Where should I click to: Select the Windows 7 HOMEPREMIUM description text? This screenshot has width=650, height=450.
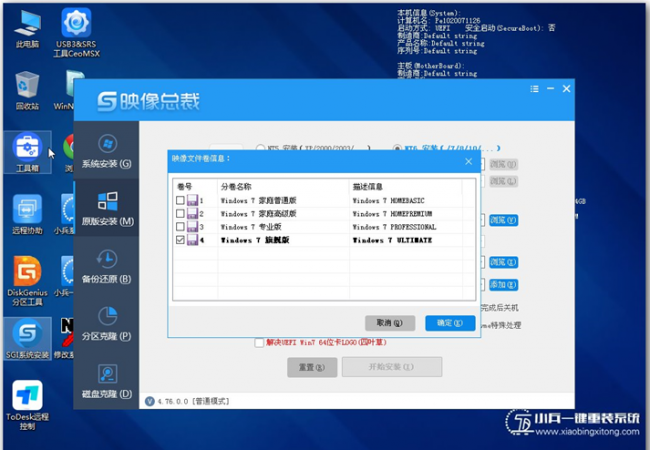(x=392, y=214)
